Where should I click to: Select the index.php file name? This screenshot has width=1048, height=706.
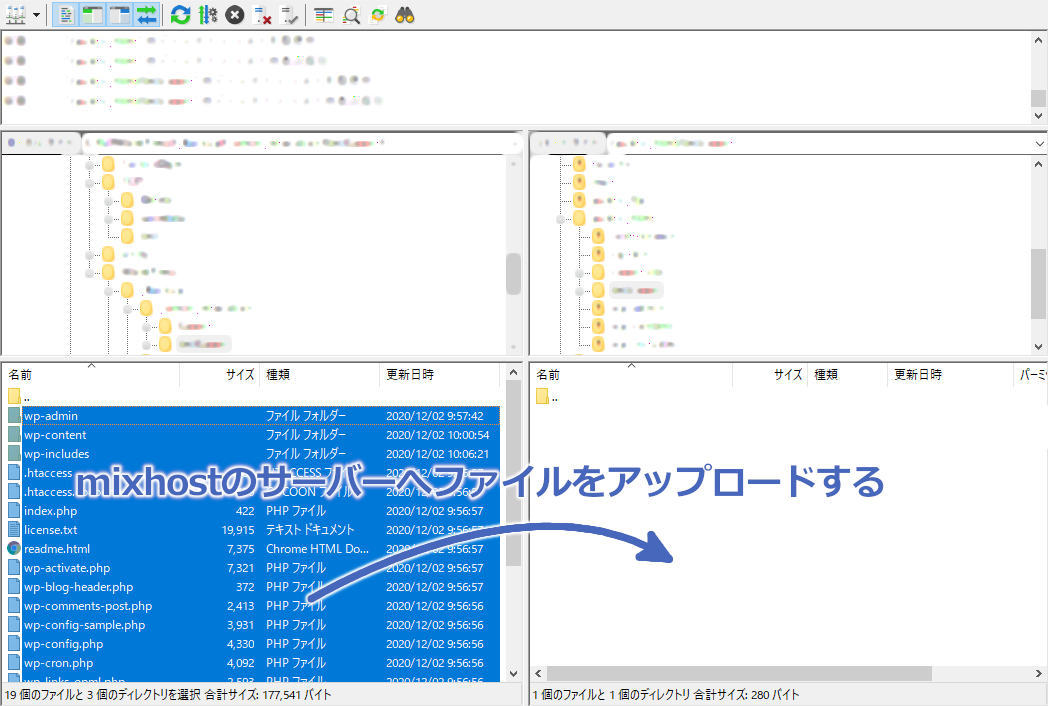(51, 511)
